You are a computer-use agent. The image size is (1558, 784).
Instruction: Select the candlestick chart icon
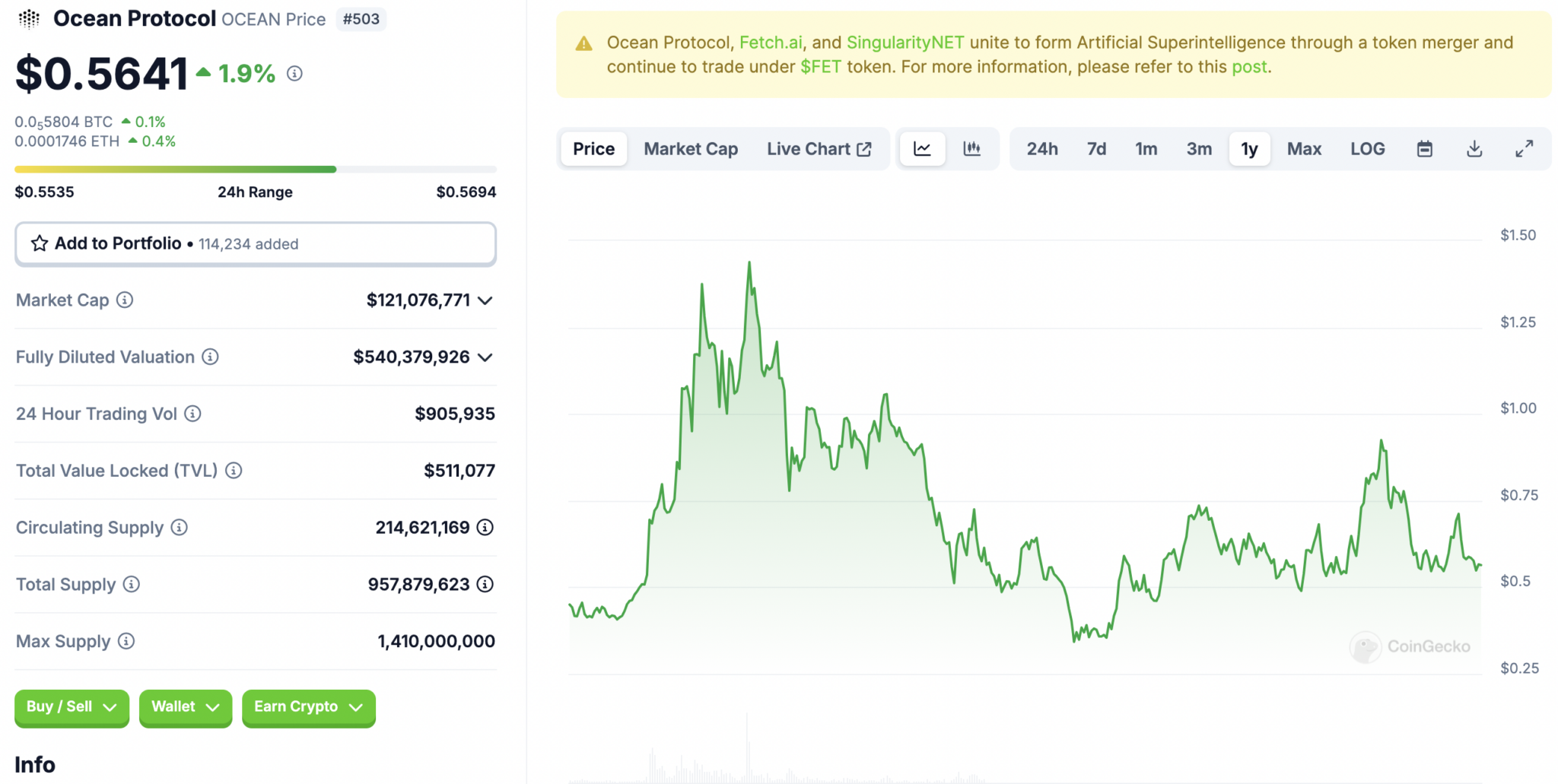click(973, 148)
